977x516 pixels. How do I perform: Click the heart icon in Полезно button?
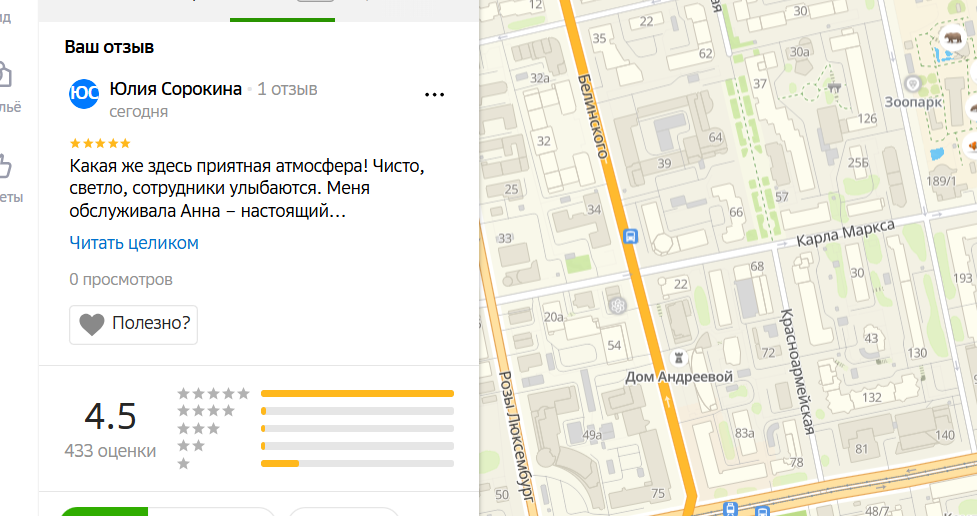pos(92,325)
